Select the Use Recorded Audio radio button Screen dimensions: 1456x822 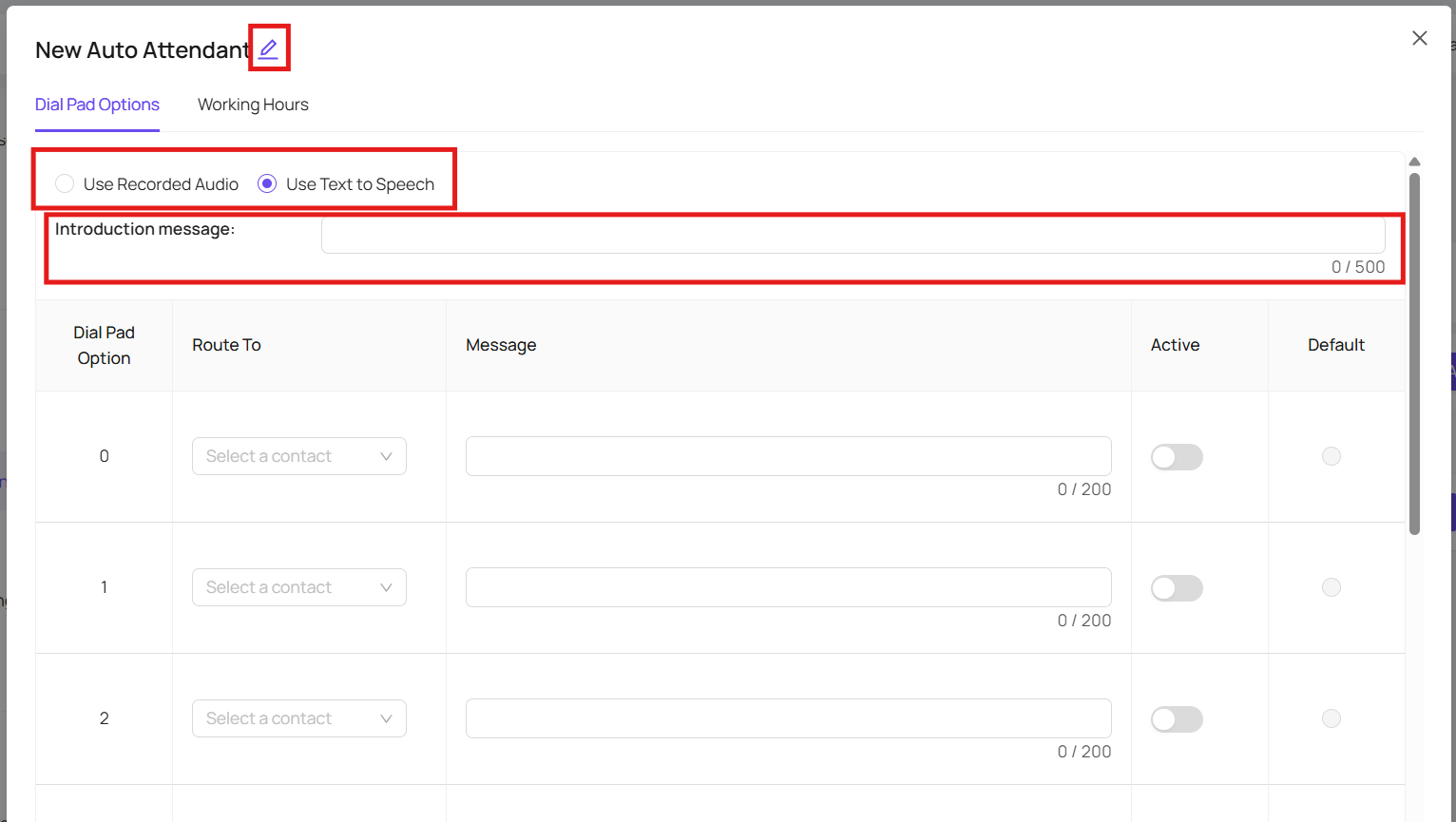(x=65, y=184)
